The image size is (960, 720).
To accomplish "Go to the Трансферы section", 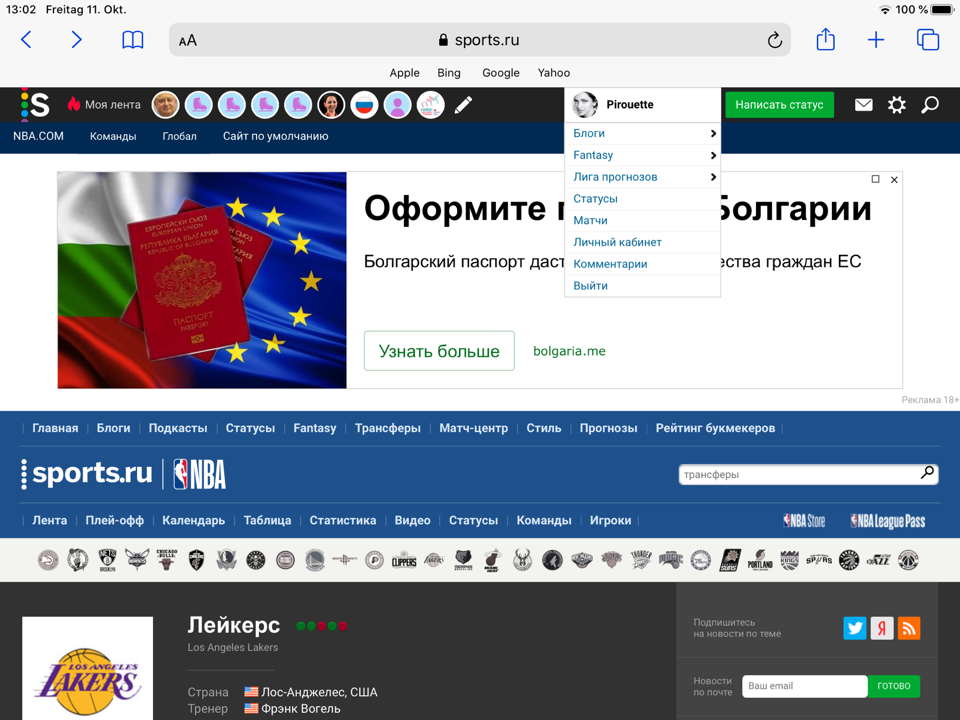I will (x=388, y=428).
